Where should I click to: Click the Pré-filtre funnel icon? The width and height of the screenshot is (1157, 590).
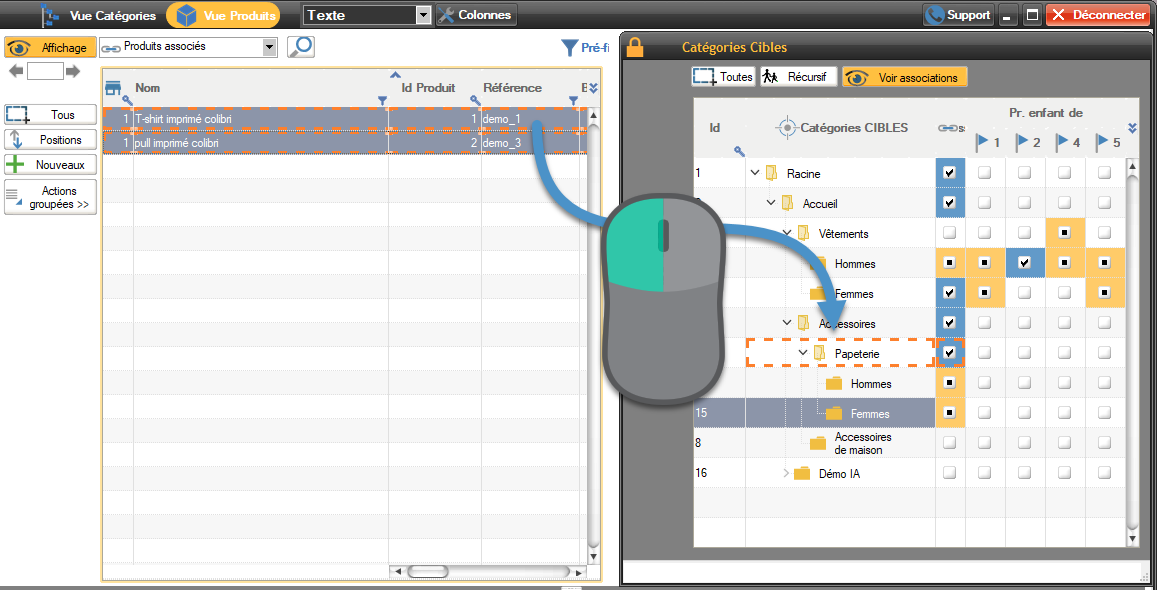coord(569,47)
